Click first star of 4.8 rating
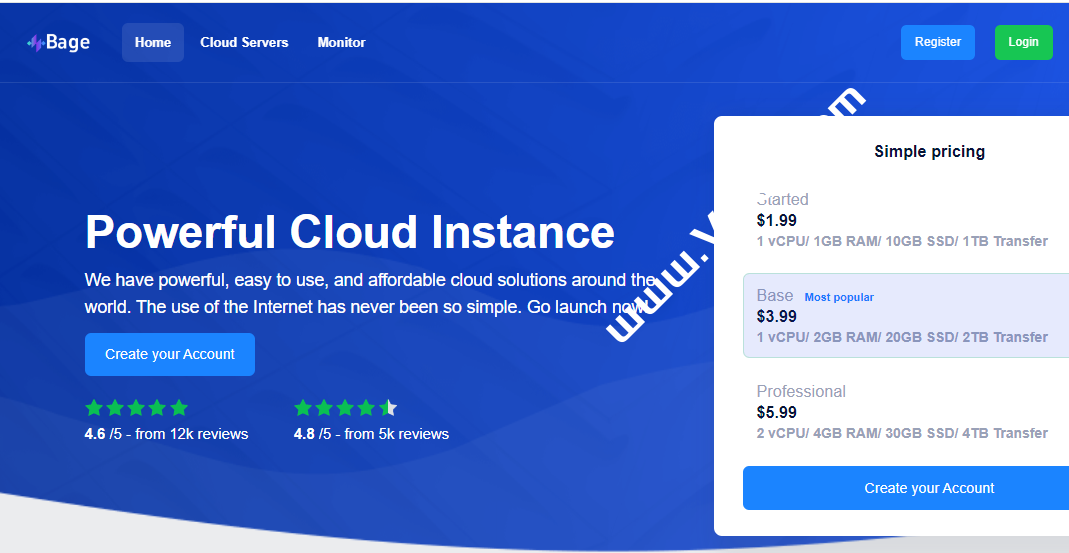This screenshot has width=1069, height=553. 303,408
